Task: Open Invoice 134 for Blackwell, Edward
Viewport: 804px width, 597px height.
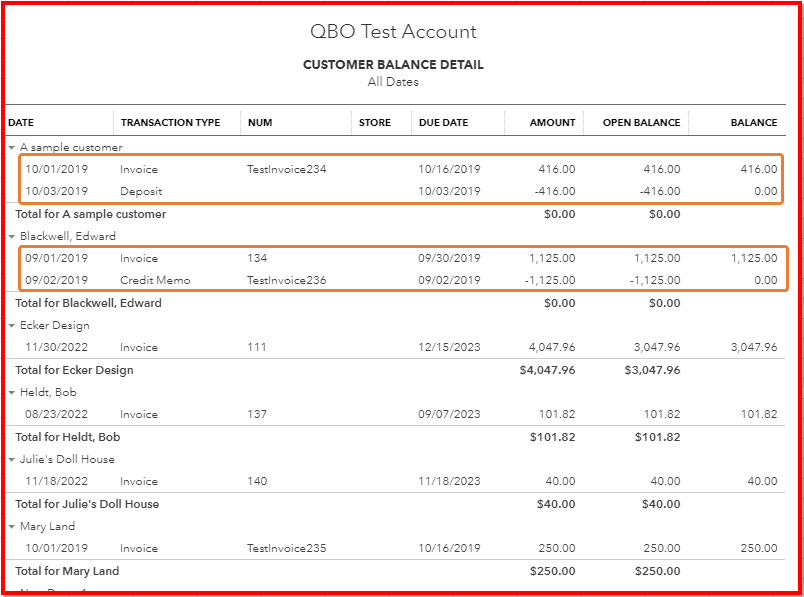Action: coord(257,258)
